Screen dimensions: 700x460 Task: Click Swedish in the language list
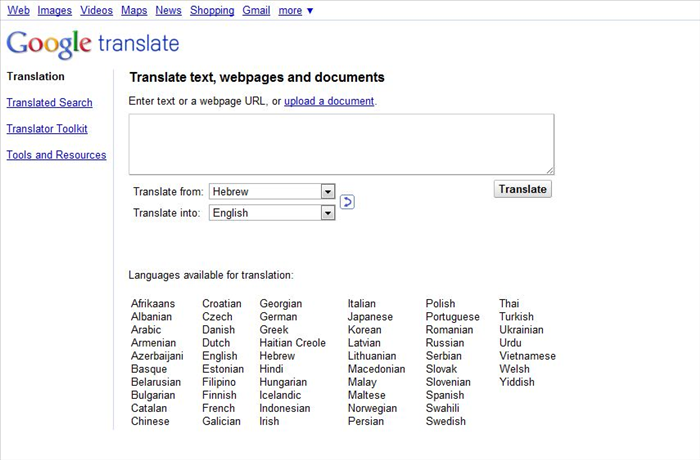click(x=446, y=421)
